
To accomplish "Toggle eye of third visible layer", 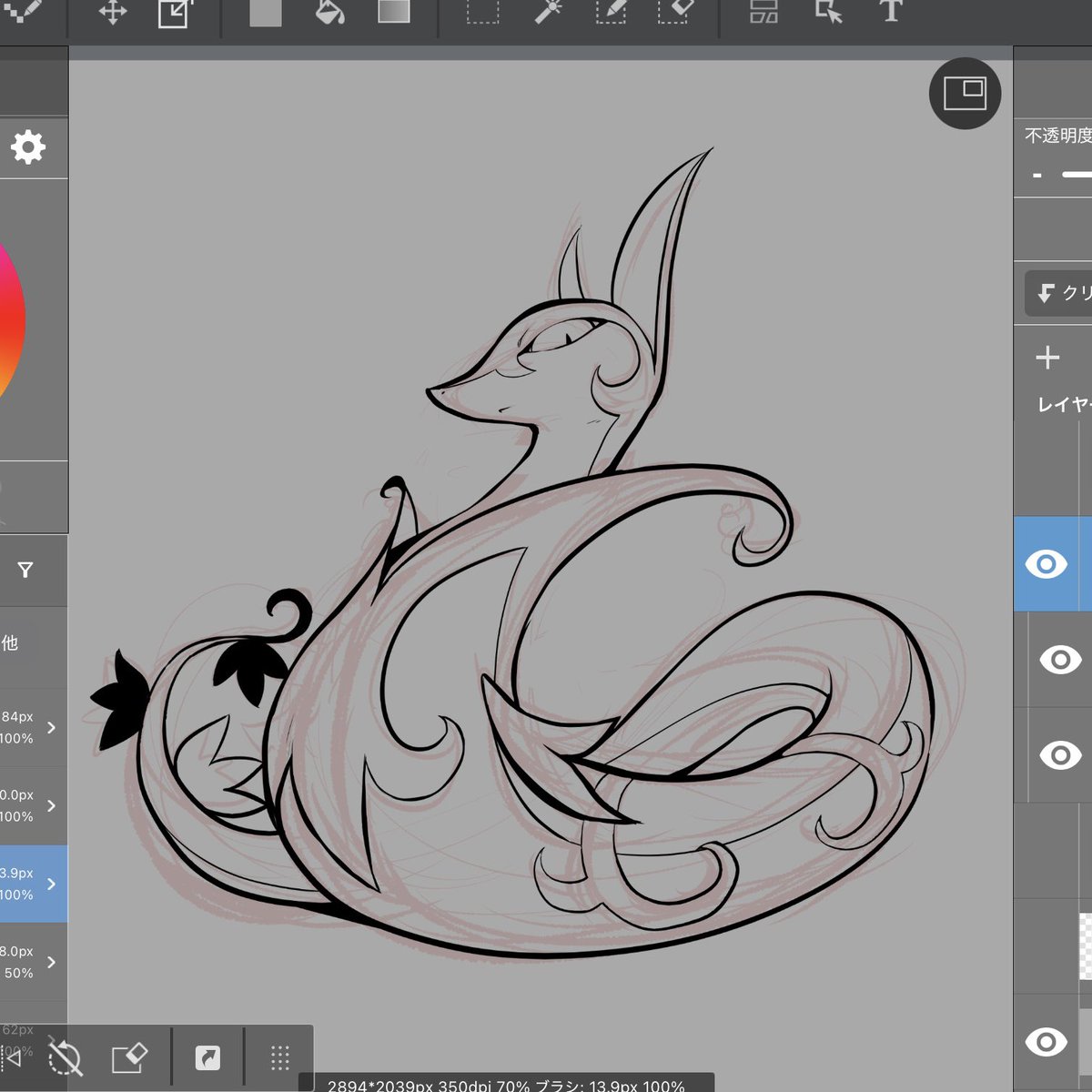I will click(1060, 755).
